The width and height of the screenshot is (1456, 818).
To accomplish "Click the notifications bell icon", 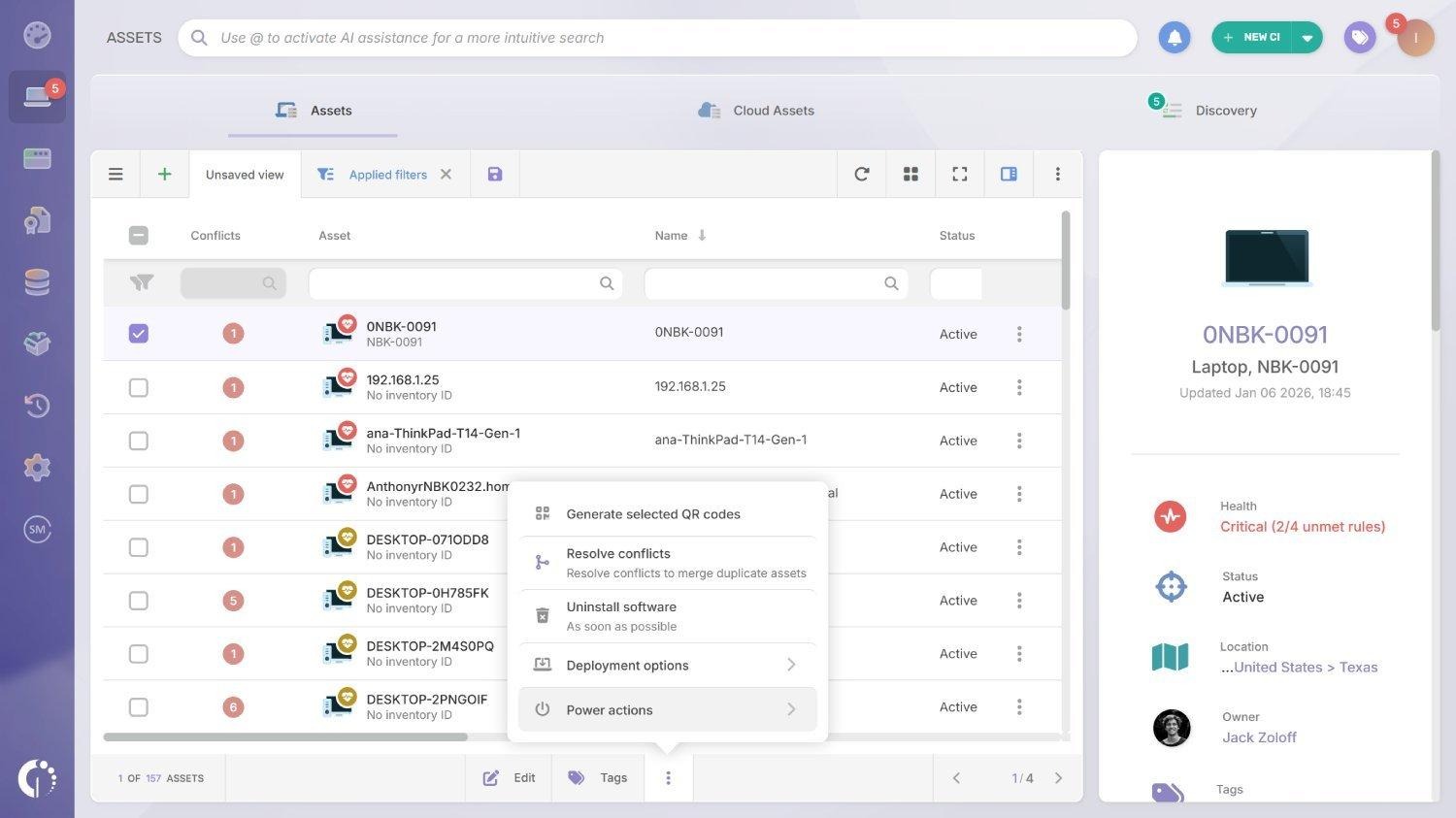I will coord(1174,38).
